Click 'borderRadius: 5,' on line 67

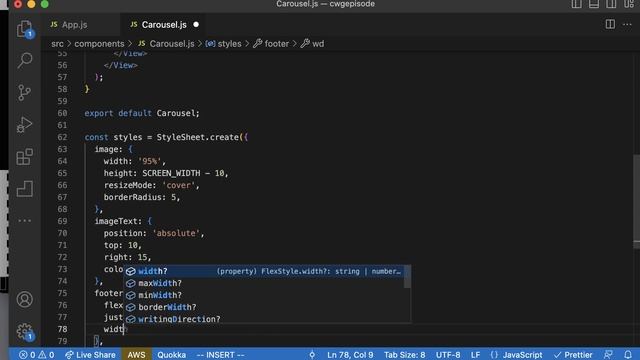click(142, 197)
